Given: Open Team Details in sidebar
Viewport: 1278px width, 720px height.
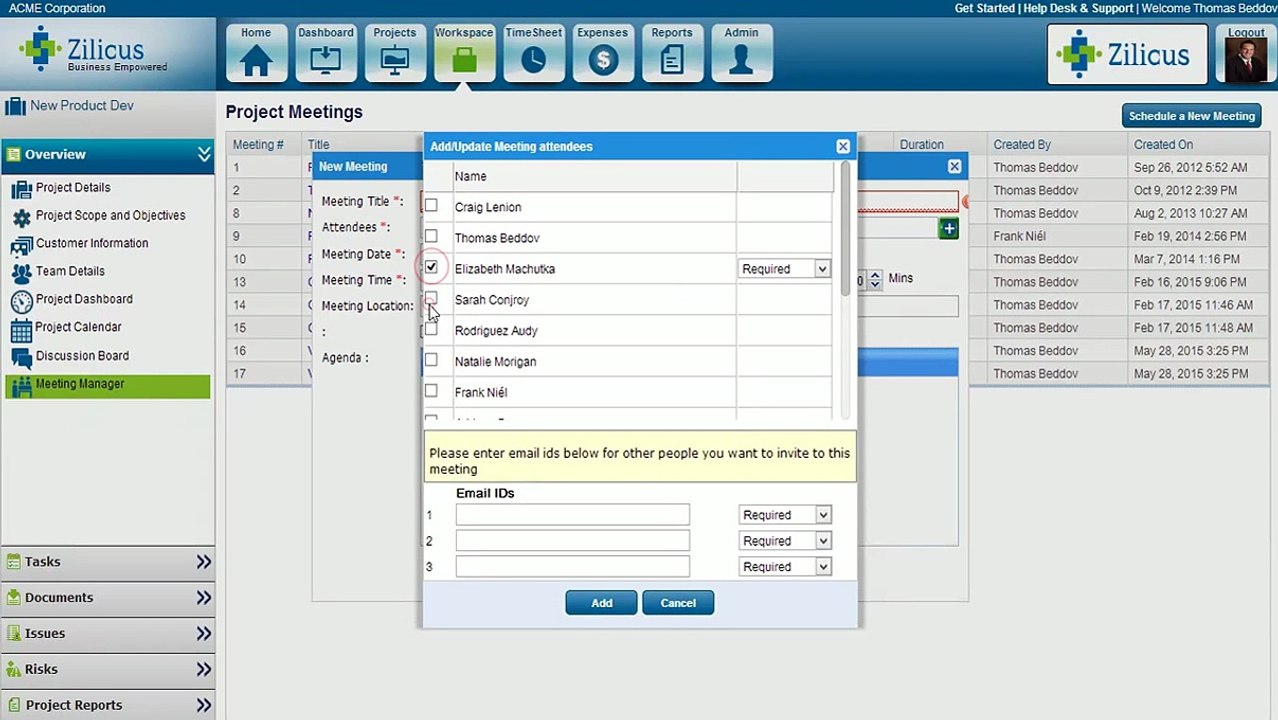Looking at the screenshot, I should (70, 271).
